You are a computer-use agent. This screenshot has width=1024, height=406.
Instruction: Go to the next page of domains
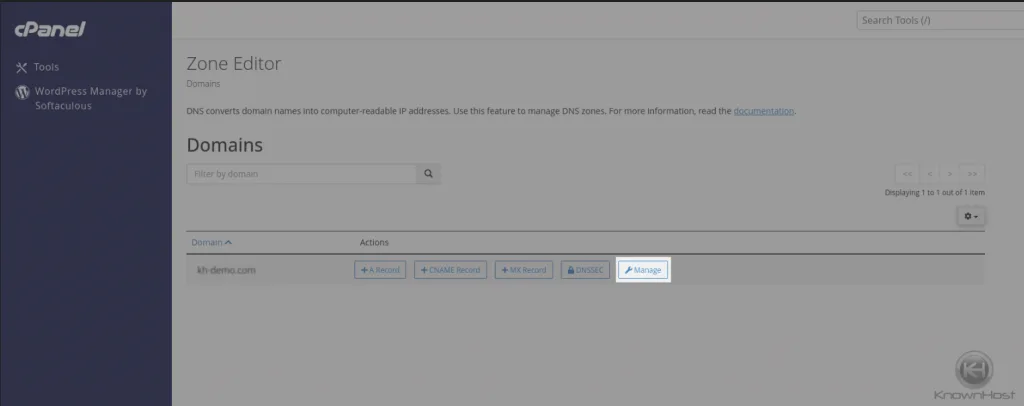(x=950, y=173)
